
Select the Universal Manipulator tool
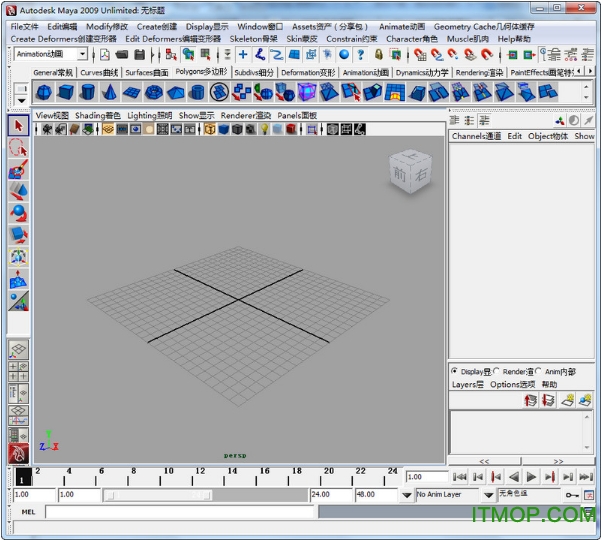pyautogui.click(x=18, y=257)
